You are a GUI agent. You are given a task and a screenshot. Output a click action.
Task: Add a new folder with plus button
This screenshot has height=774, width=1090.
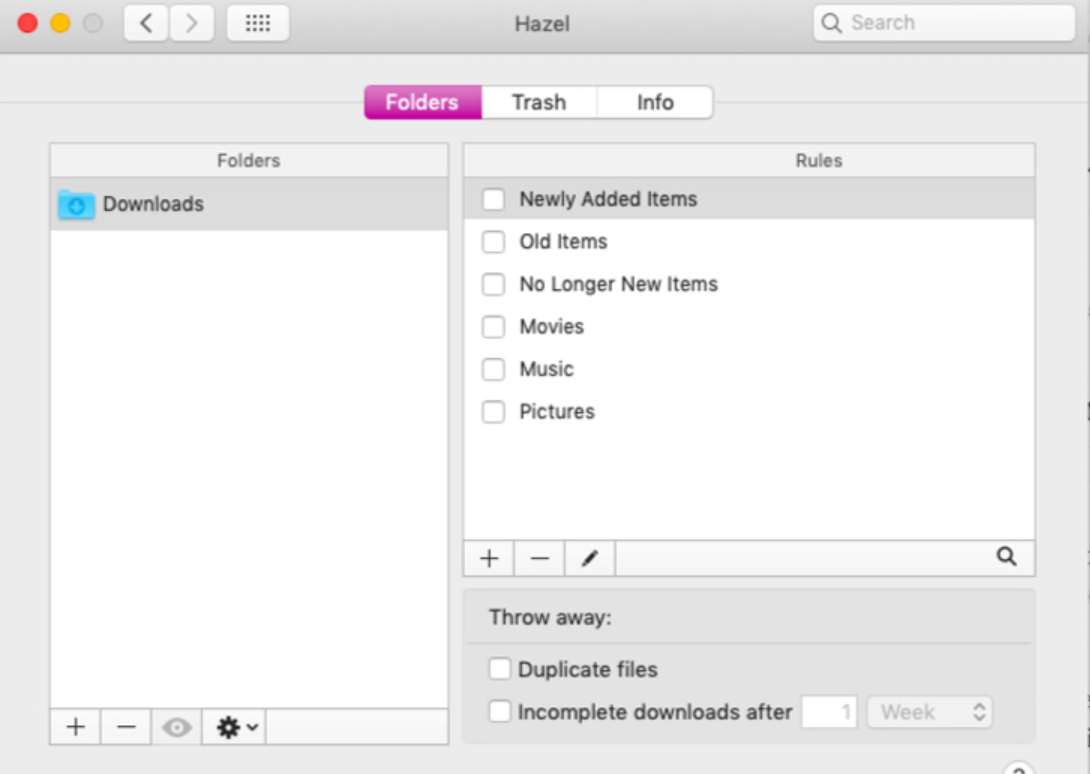click(x=76, y=727)
